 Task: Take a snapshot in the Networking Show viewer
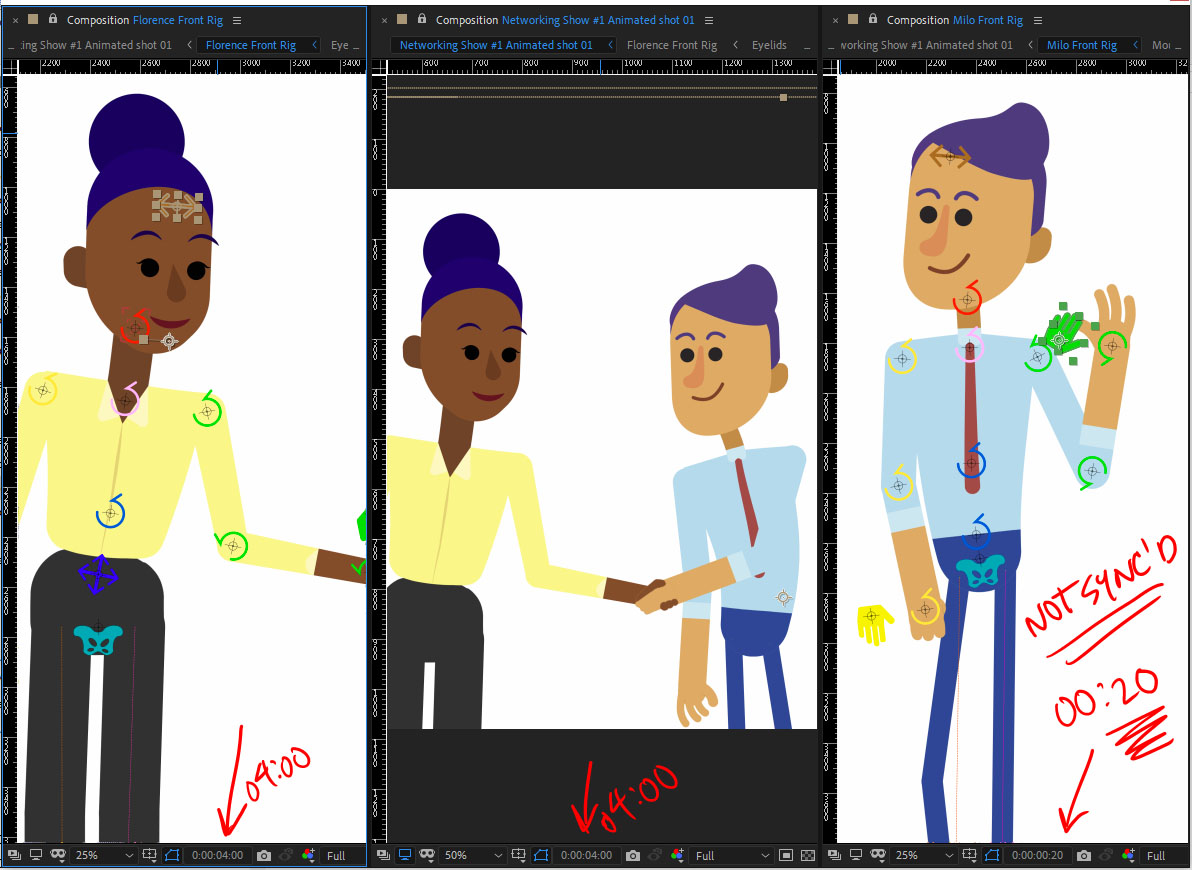click(x=632, y=856)
